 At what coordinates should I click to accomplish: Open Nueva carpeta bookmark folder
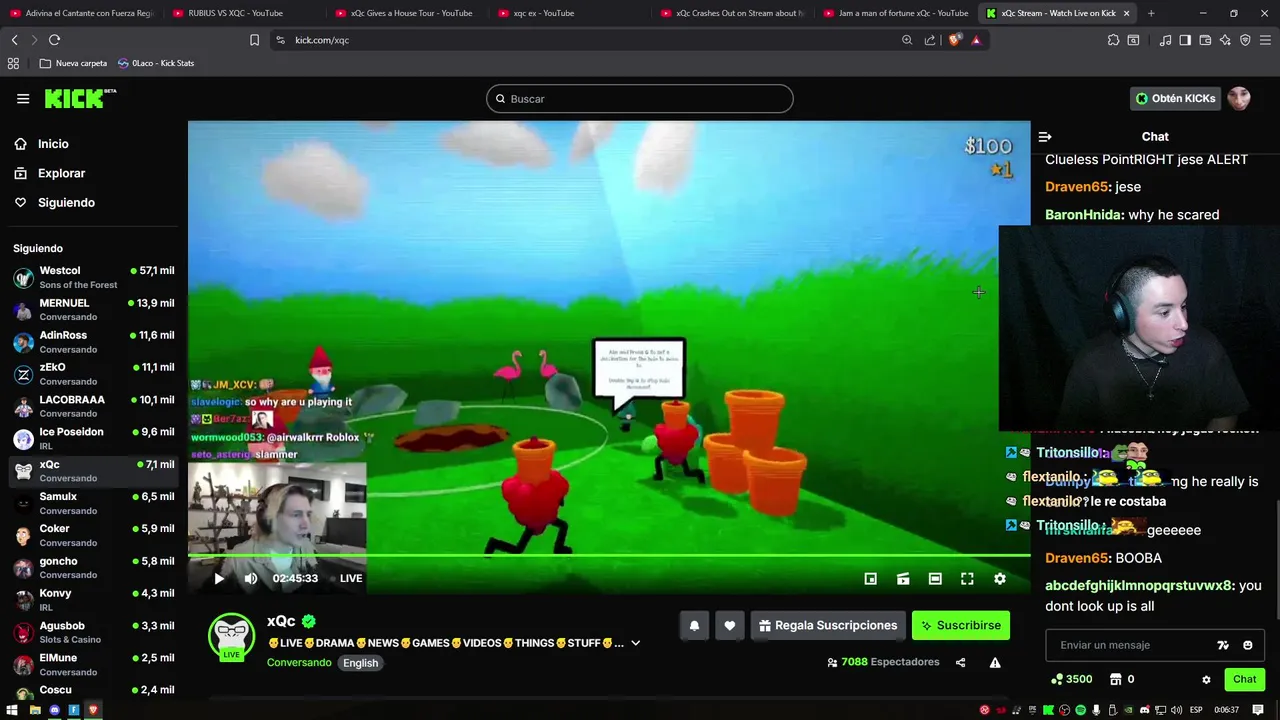[73, 63]
